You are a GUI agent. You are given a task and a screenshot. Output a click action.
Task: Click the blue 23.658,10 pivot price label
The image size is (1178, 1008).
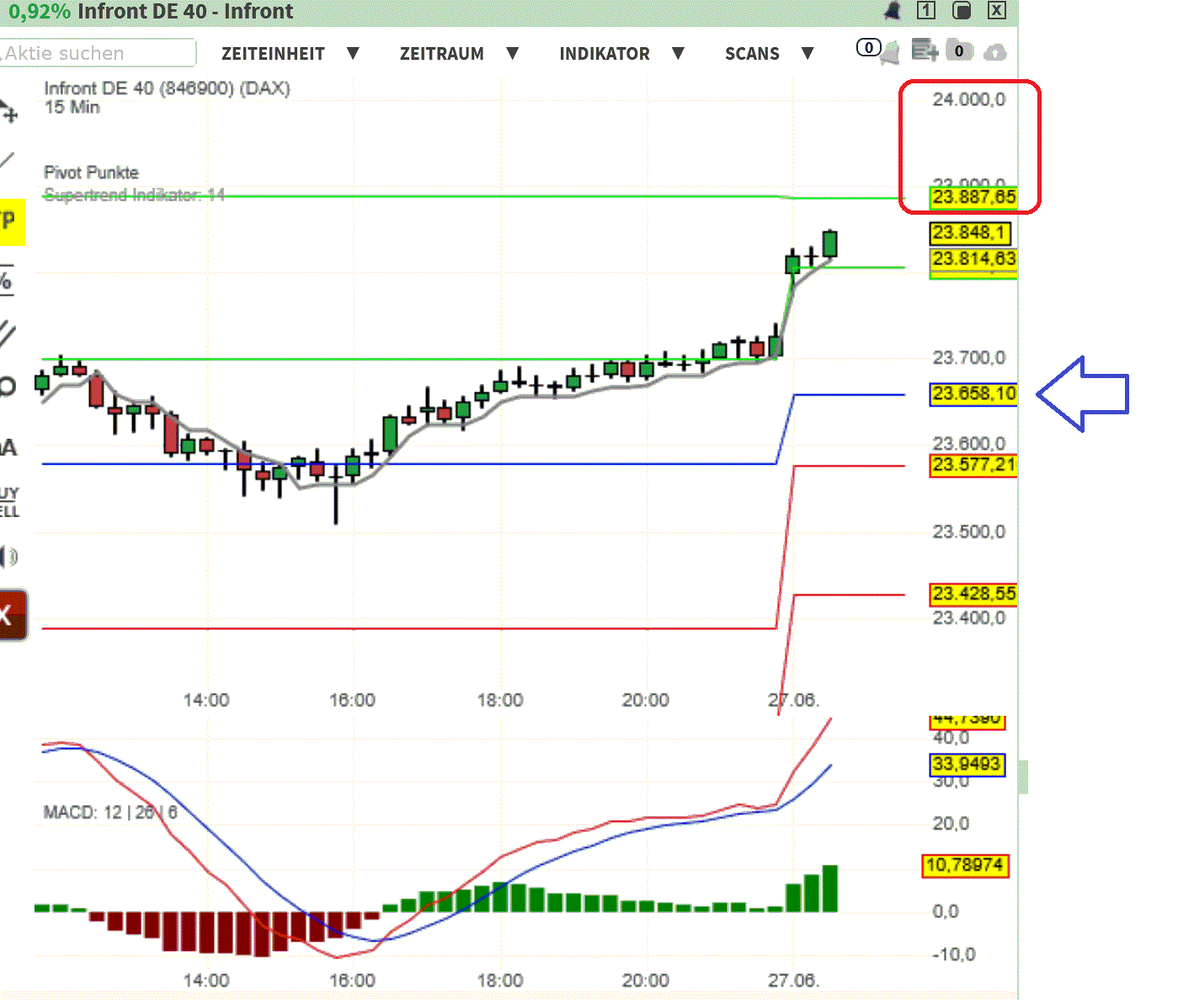click(x=973, y=394)
